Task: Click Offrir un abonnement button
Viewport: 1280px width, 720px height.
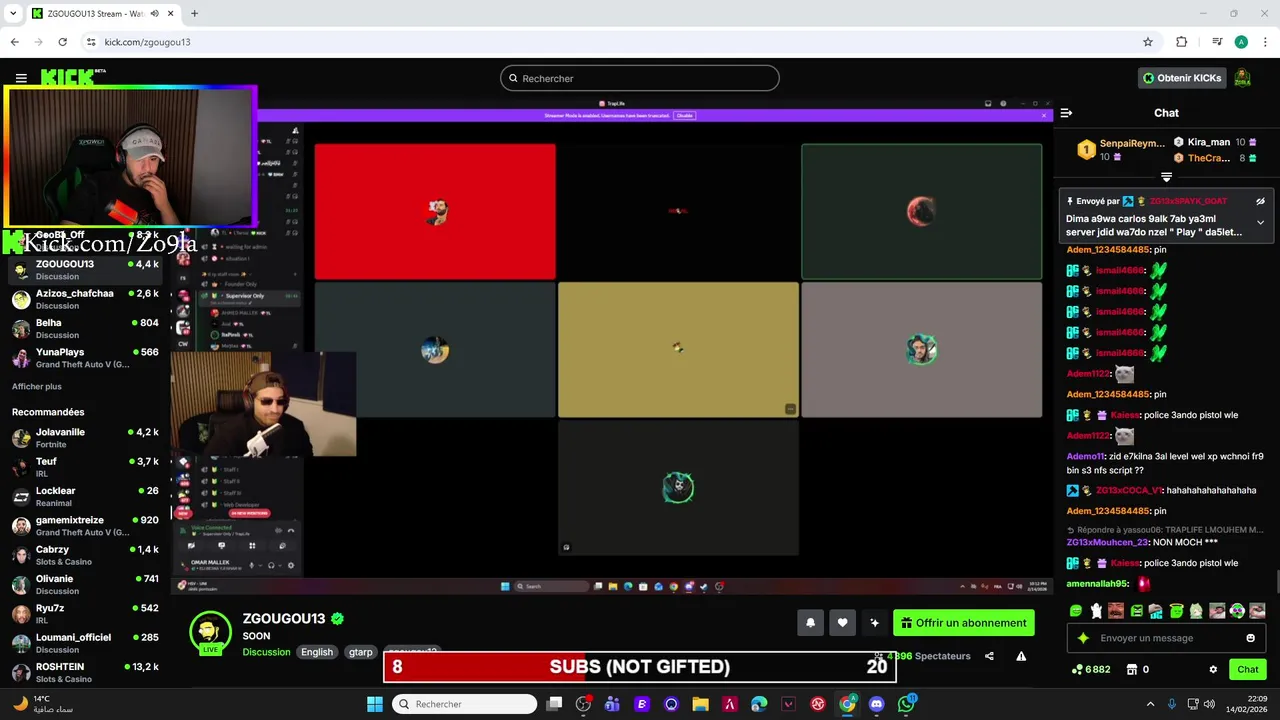Action: [964, 623]
